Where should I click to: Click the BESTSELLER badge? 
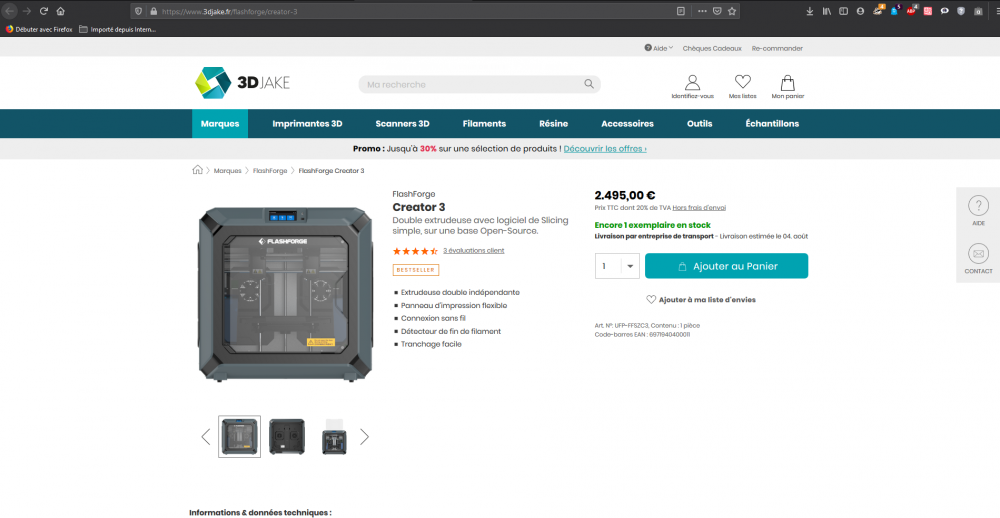[x=416, y=270]
